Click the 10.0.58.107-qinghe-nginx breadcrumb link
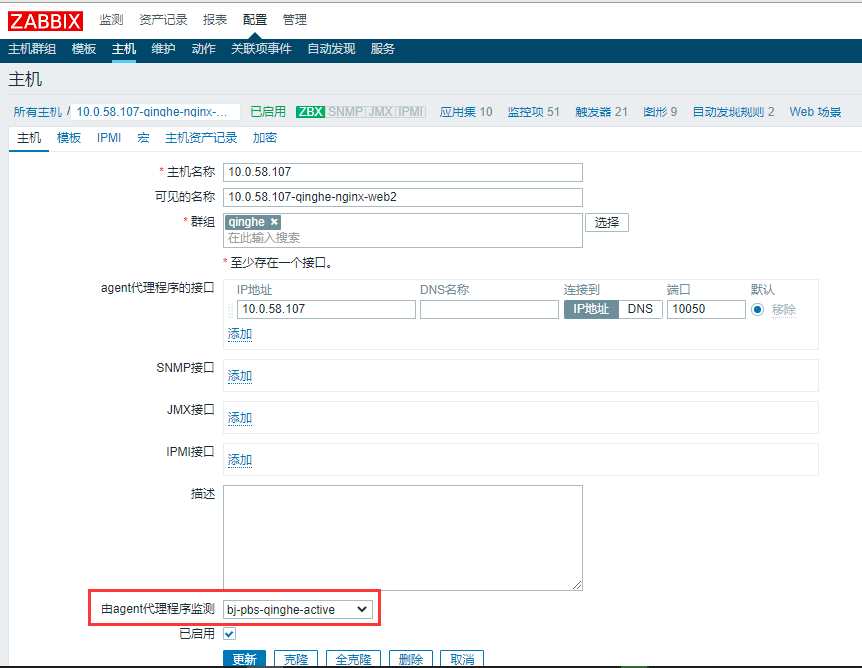The image size is (862, 668). [152, 112]
